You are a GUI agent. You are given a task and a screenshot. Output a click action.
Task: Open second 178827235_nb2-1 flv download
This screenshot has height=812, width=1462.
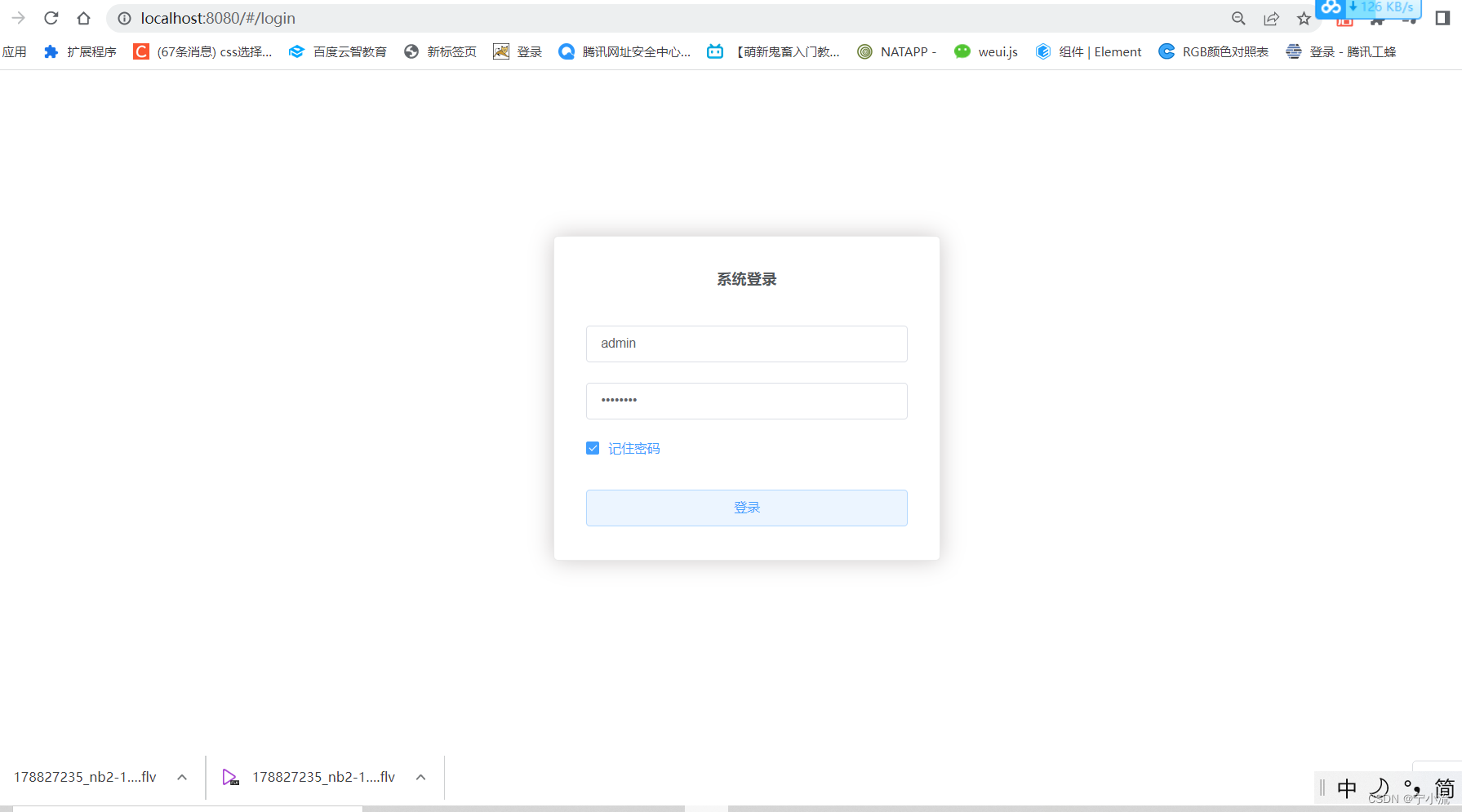tap(311, 777)
